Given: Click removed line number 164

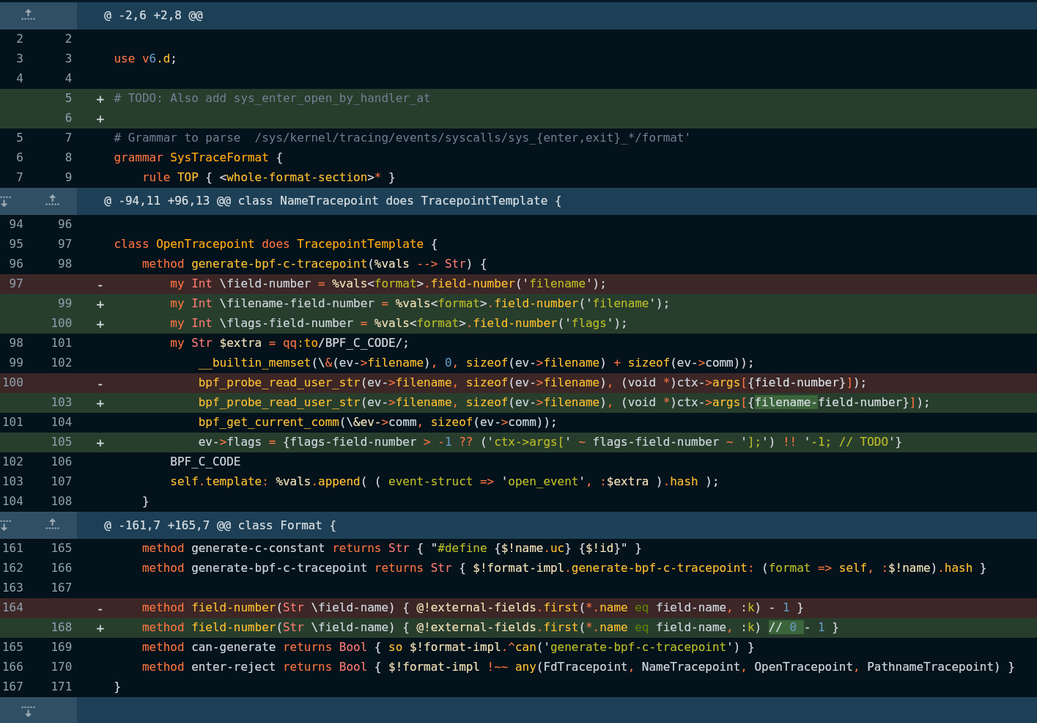Looking at the screenshot, I should tap(13, 607).
